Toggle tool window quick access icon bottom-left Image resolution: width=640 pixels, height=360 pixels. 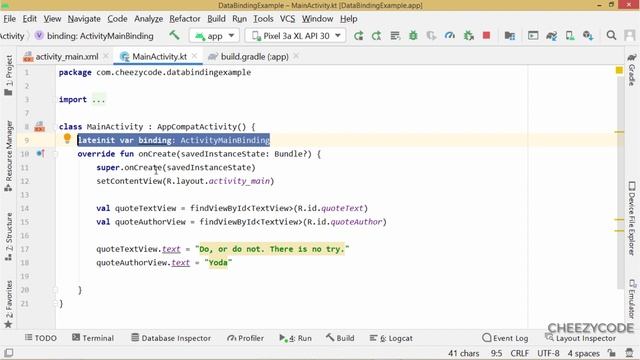tap(8, 353)
